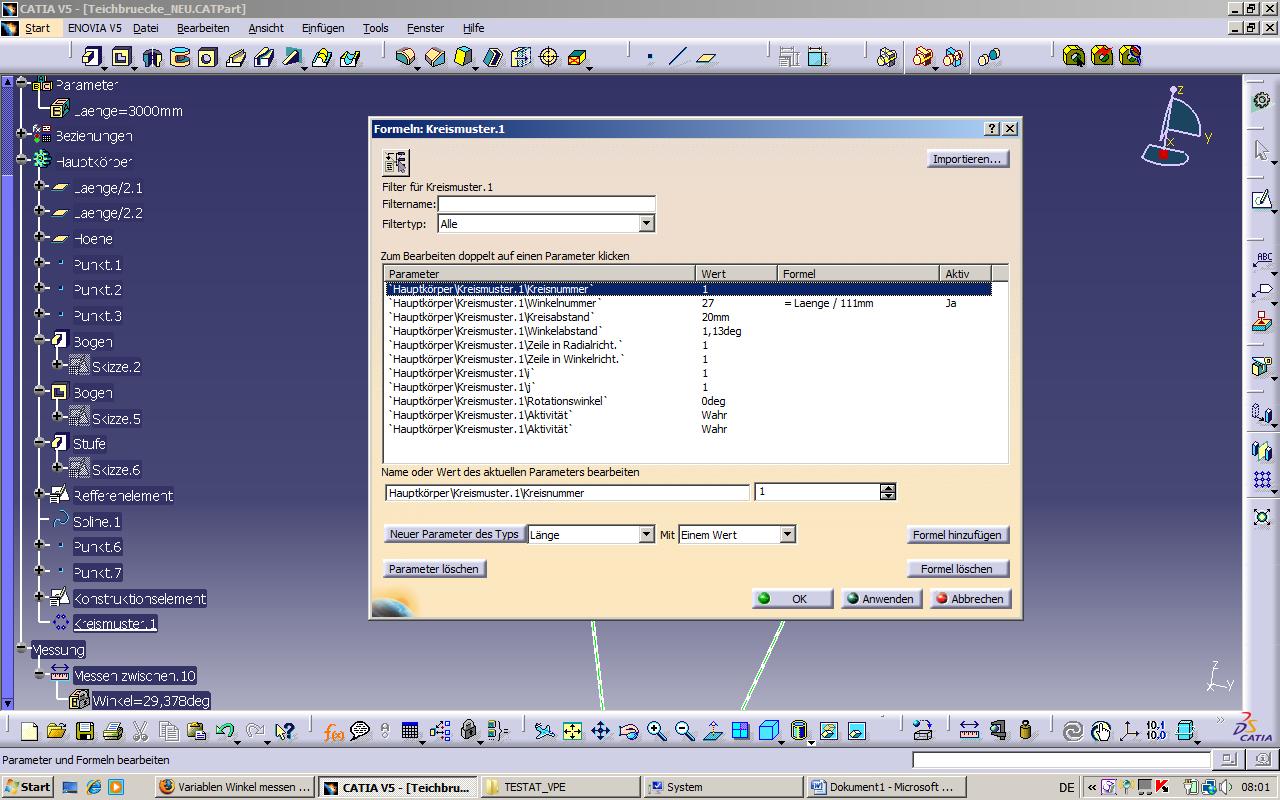Select the Pocket tool icon
This screenshot has width=1280, height=800.
click(x=122, y=57)
